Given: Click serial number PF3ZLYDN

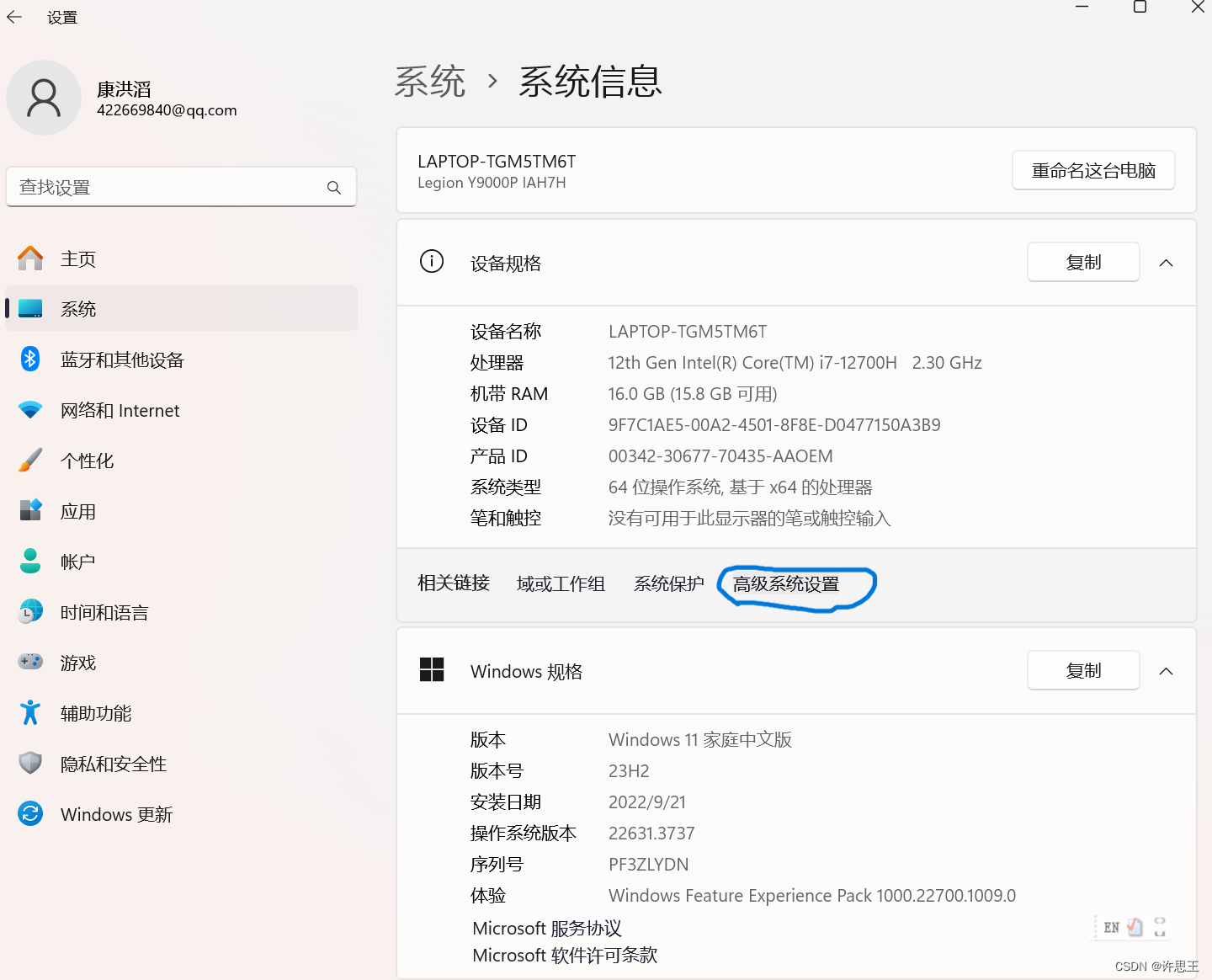Looking at the screenshot, I should (648, 865).
